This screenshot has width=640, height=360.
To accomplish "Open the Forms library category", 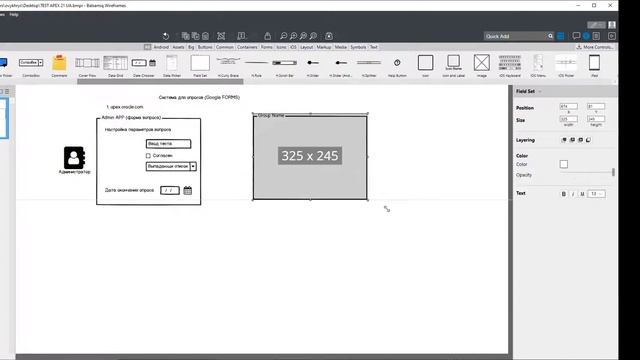I will 267,47.
